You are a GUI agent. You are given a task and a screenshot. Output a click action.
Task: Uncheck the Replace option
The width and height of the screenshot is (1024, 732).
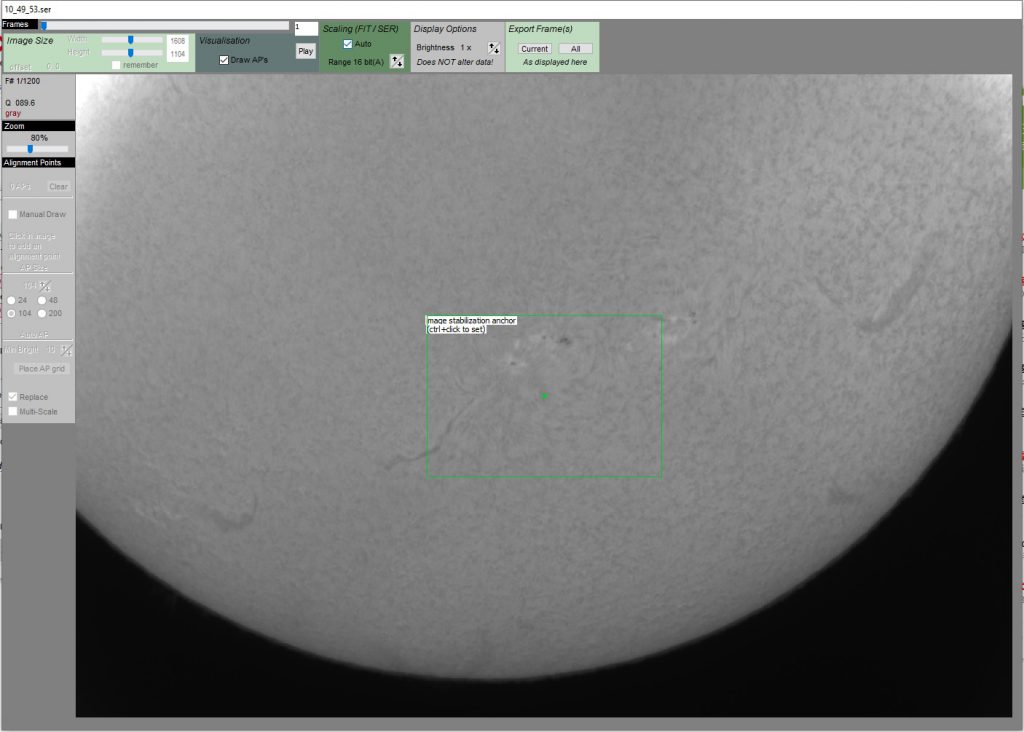coord(12,397)
